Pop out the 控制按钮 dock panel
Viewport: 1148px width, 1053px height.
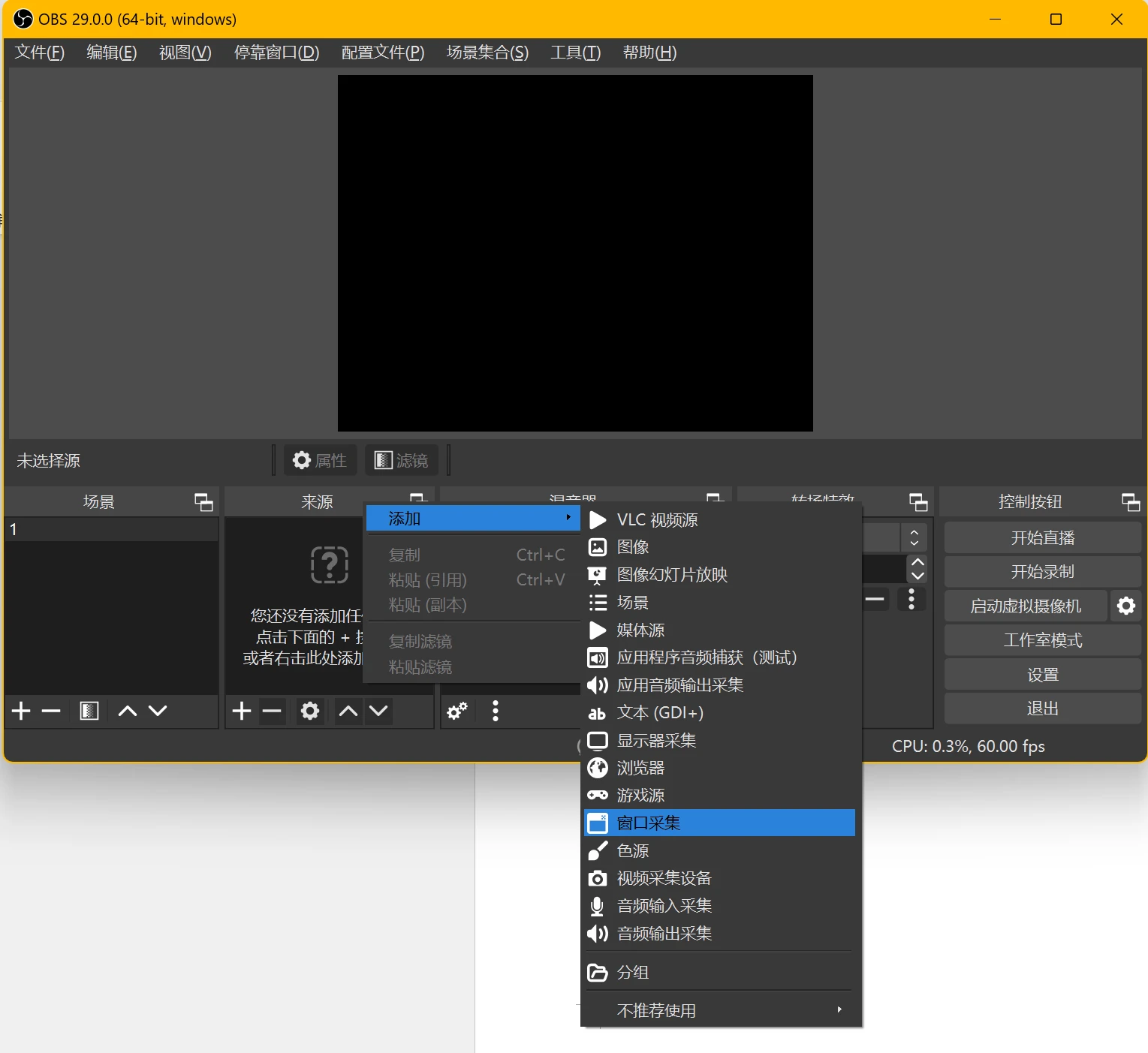click(x=1130, y=502)
